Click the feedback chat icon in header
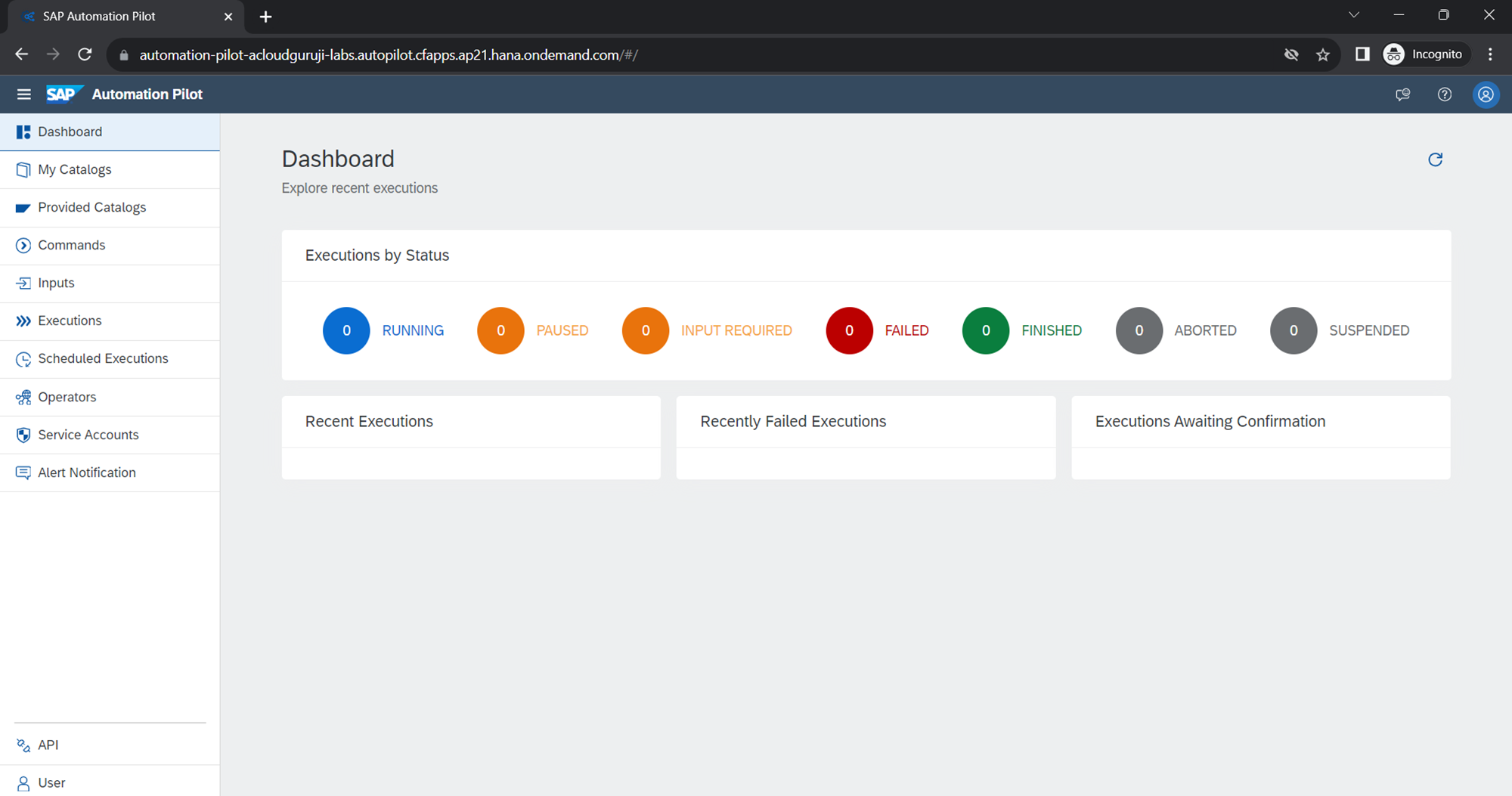This screenshot has width=1512, height=796. 1402,94
